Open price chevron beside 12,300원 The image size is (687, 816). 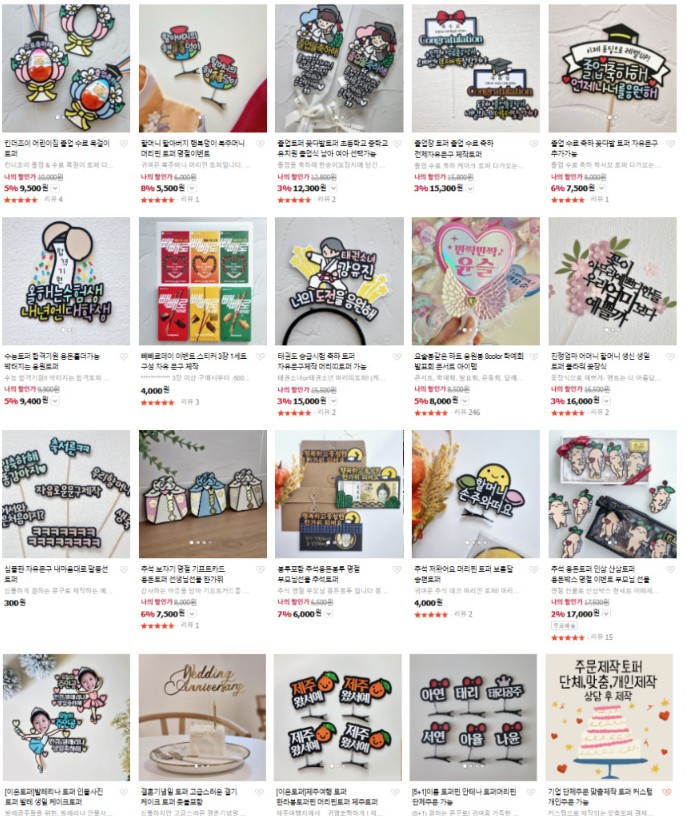pos(333,188)
